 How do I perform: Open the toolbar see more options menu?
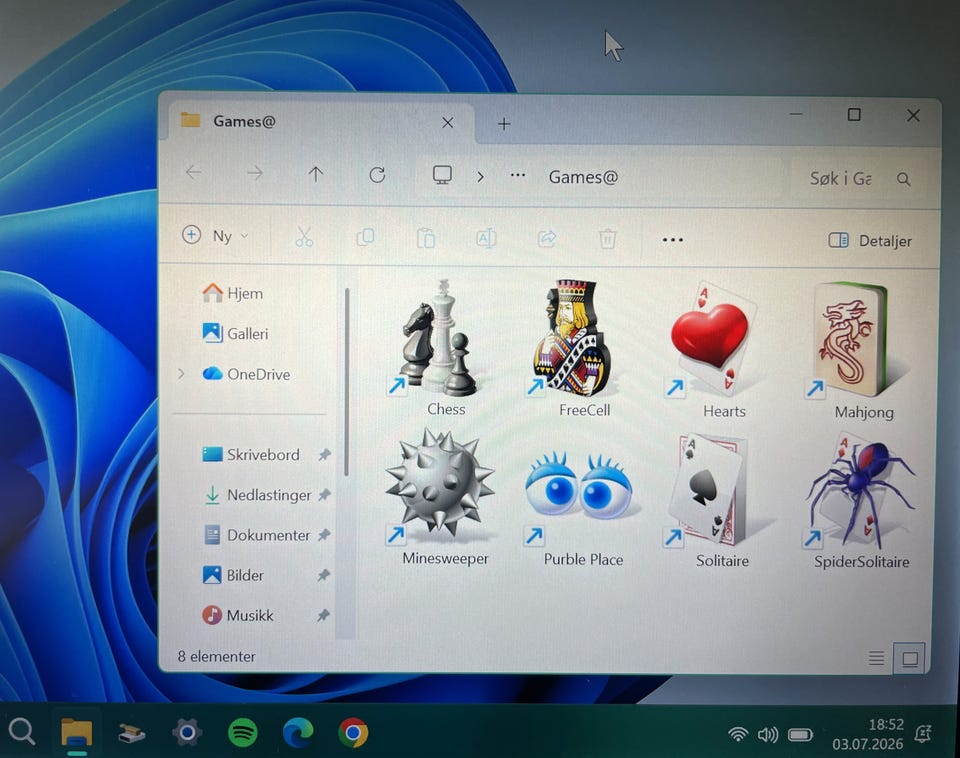coord(672,239)
